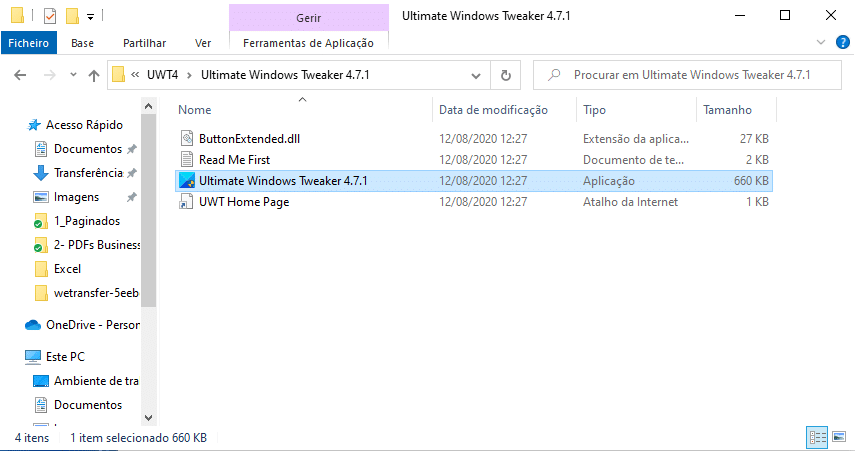Open the Ficheiro menu
Viewport: 855px width, 451px height.
point(28,43)
